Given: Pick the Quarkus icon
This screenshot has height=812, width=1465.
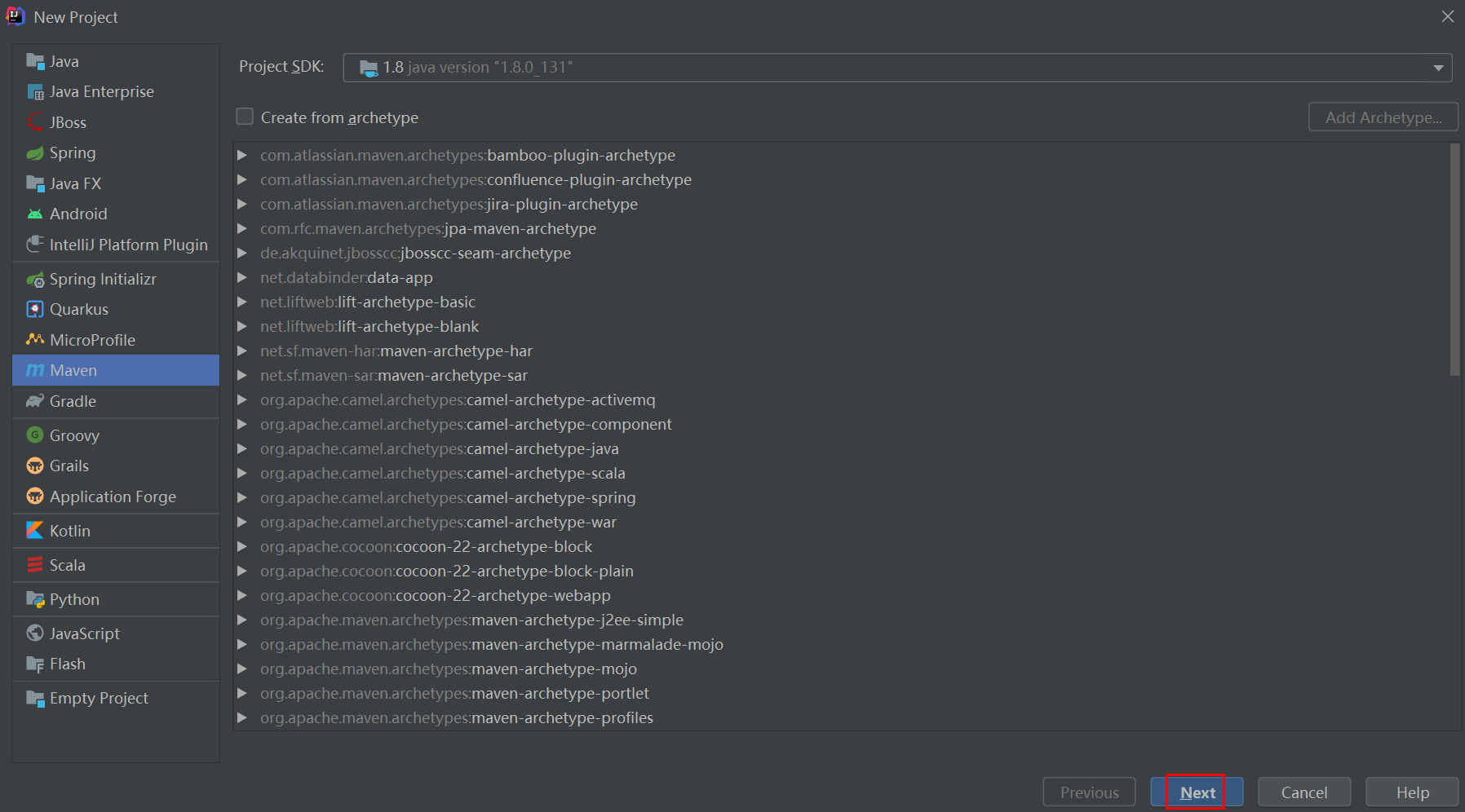Looking at the screenshot, I should pyautogui.click(x=35, y=310).
